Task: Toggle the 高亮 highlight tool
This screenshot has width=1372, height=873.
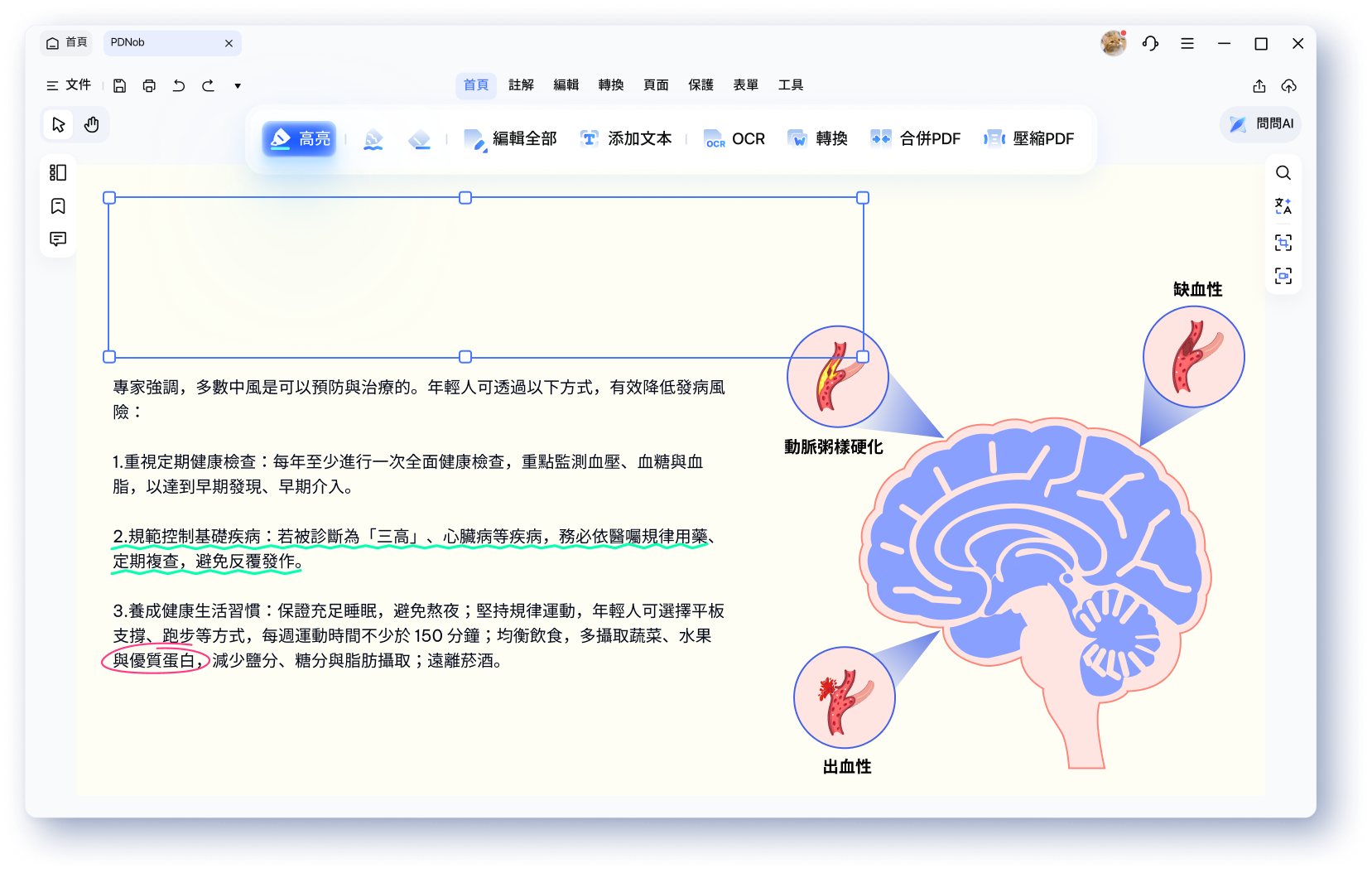Action: pyautogui.click(x=300, y=138)
